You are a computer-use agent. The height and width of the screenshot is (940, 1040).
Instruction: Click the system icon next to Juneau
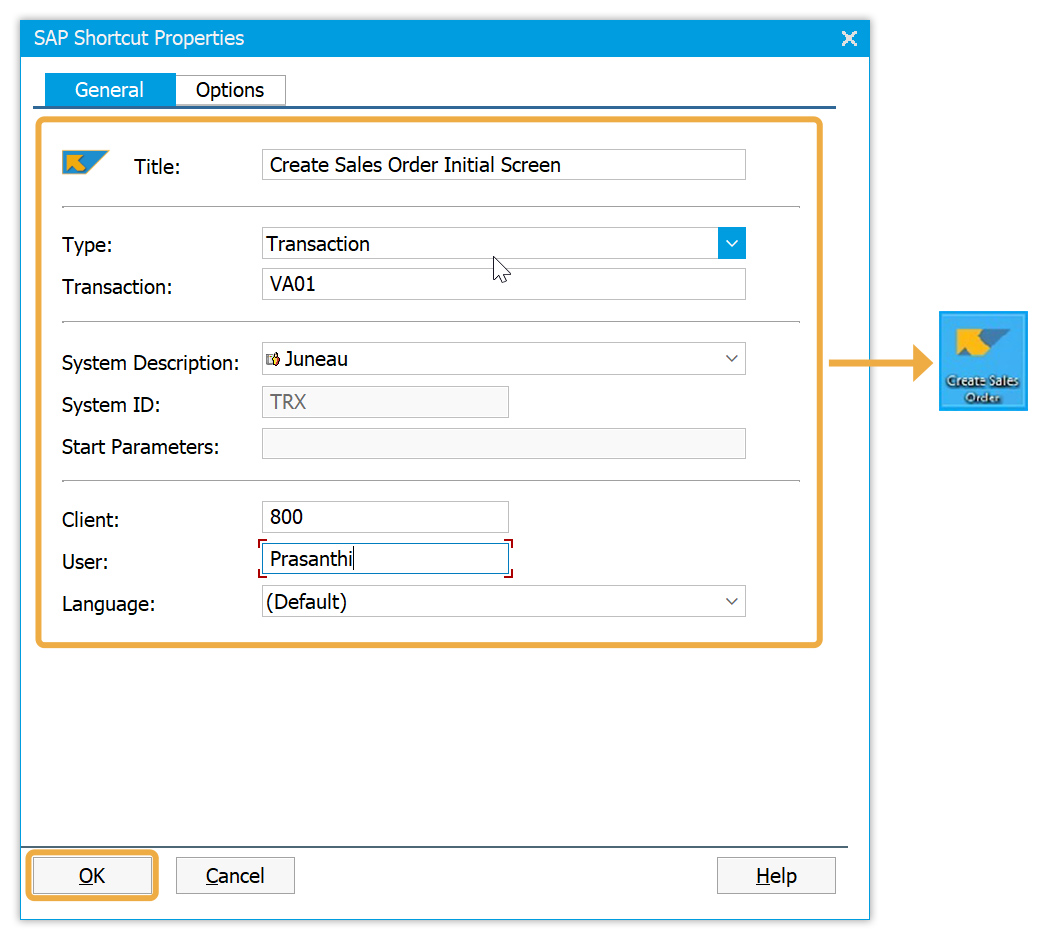coord(273,359)
